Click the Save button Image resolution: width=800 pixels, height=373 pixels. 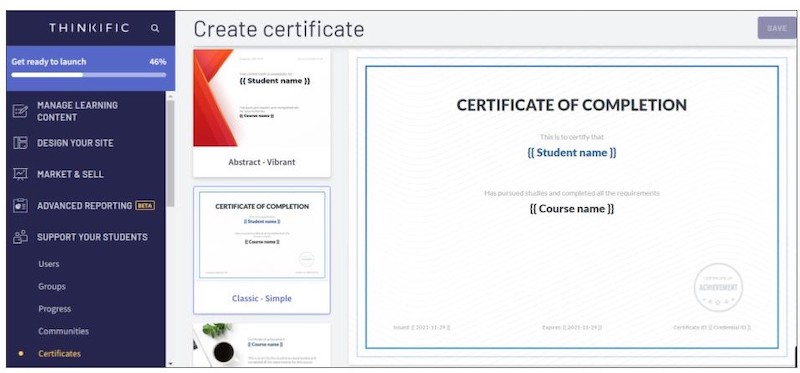(x=777, y=28)
